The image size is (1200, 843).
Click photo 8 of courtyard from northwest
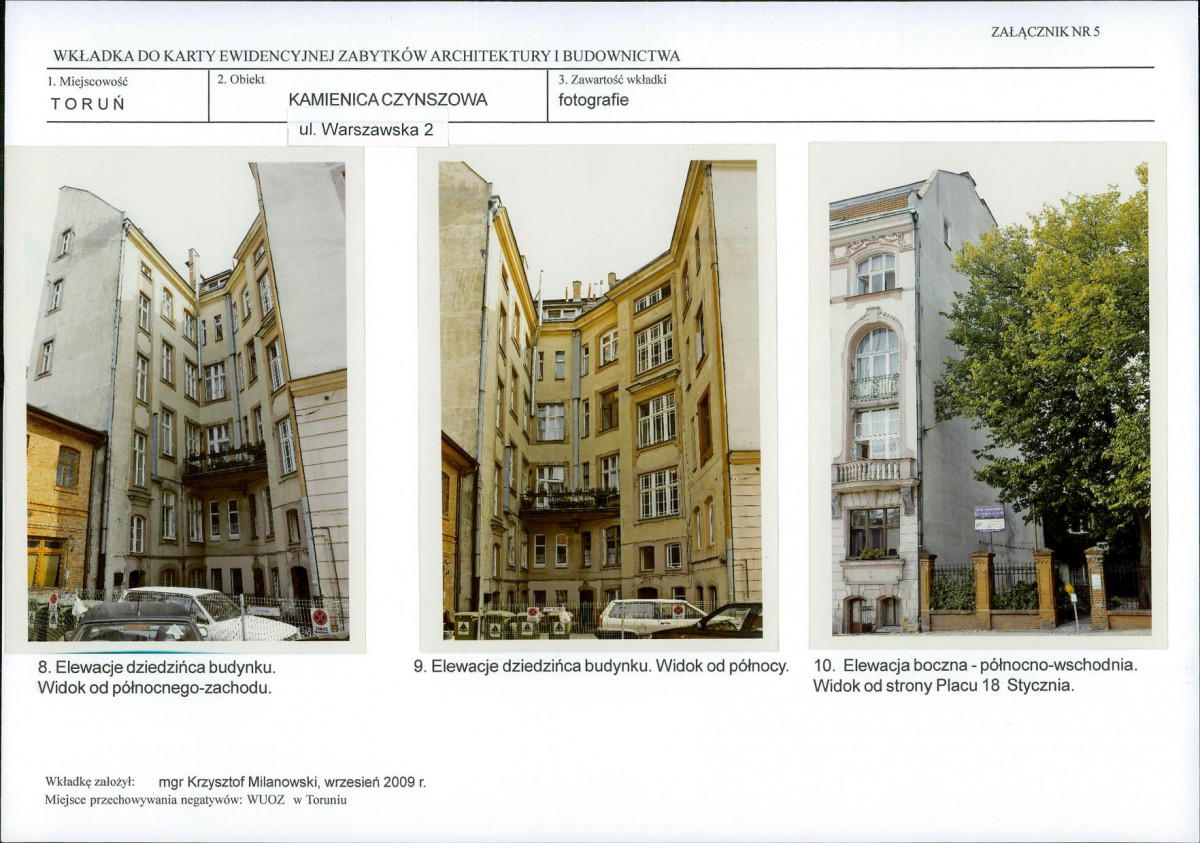[187, 401]
